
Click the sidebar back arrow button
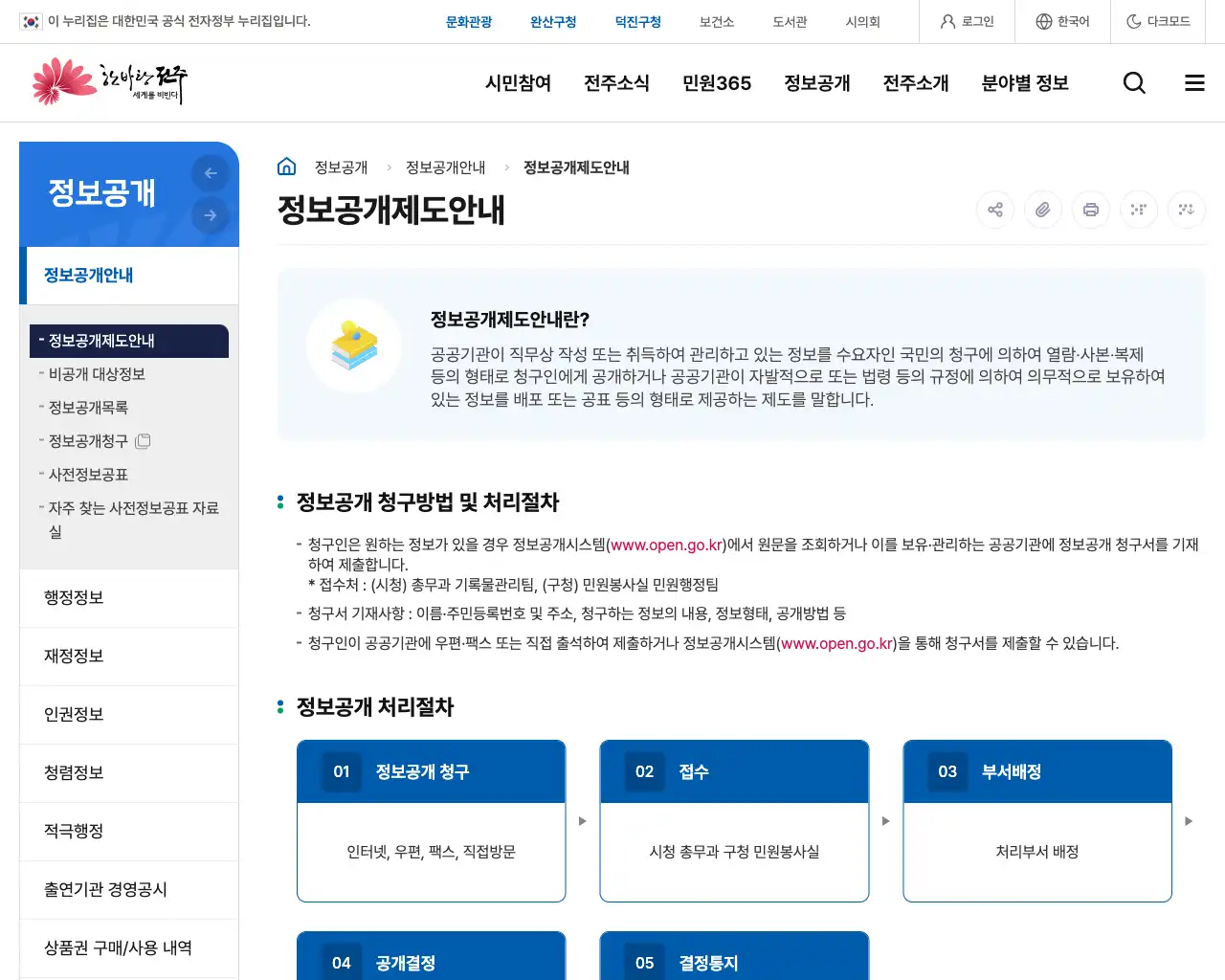[211, 173]
